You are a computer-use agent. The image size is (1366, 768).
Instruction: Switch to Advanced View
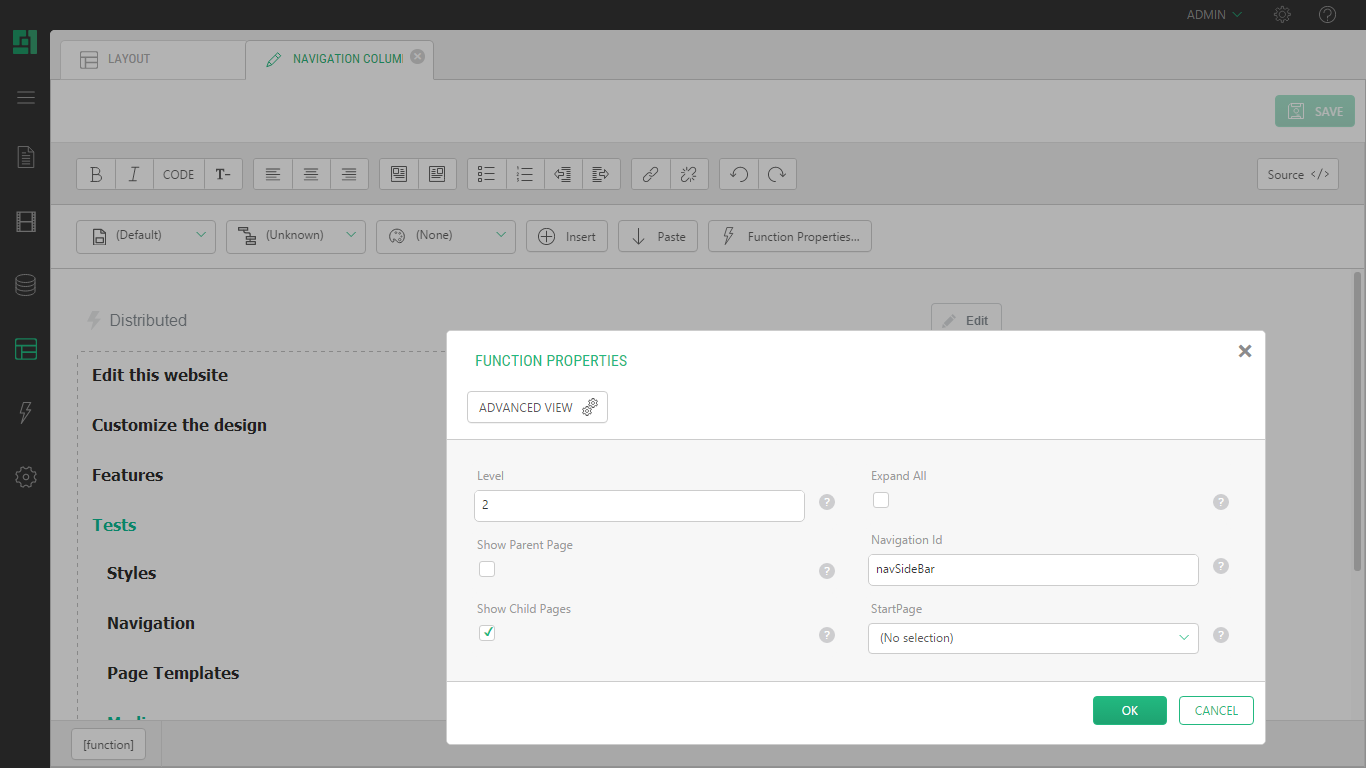pyautogui.click(x=537, y=407)
